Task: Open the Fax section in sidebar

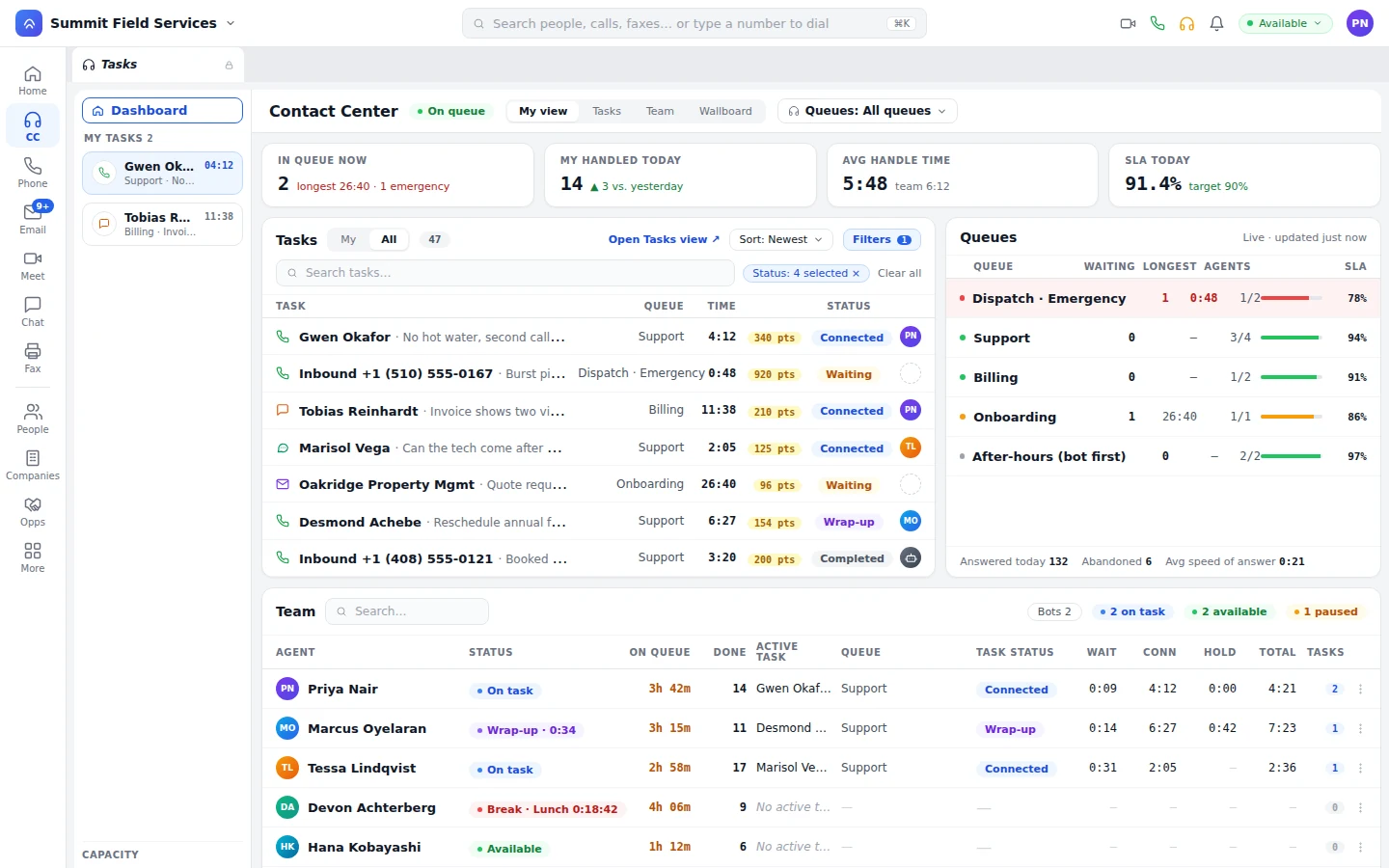Action: tap(33, 358)
